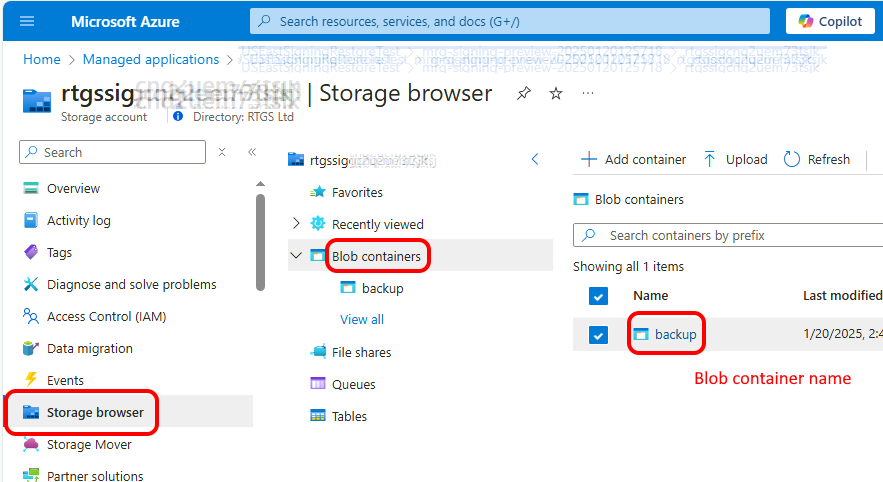Click the Activity log icon

31,220
